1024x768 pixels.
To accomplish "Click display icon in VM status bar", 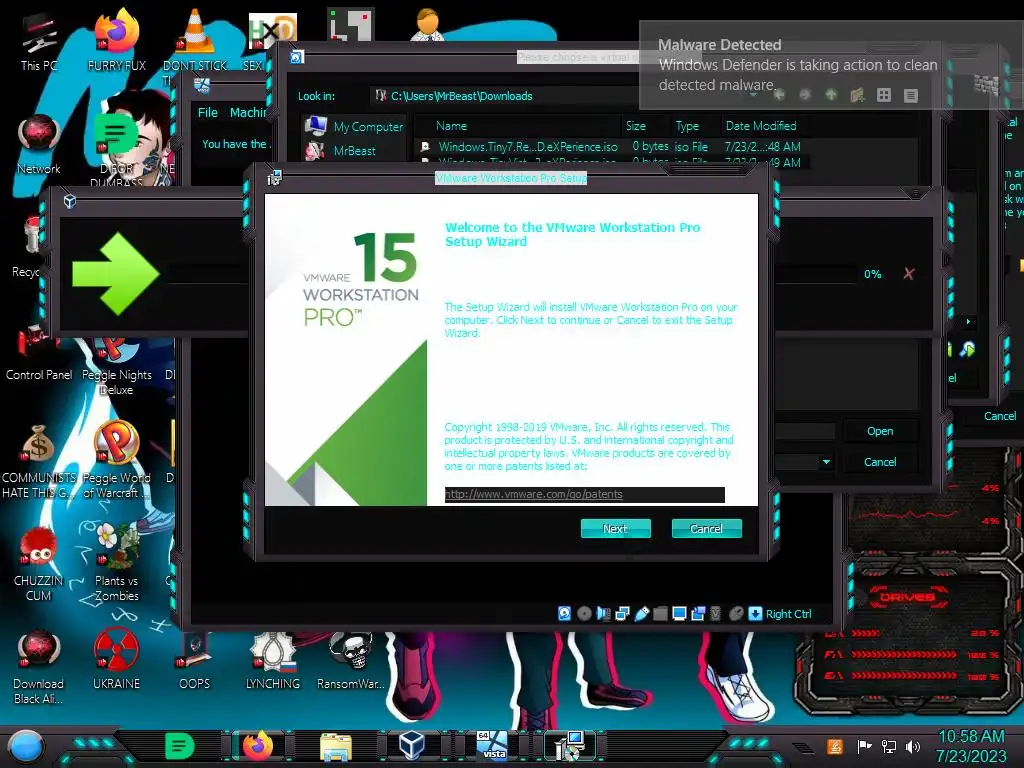I will tap(679, 613).
